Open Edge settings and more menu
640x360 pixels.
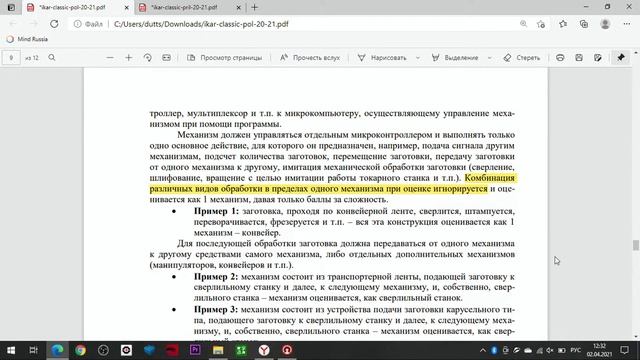pos(627,24)
